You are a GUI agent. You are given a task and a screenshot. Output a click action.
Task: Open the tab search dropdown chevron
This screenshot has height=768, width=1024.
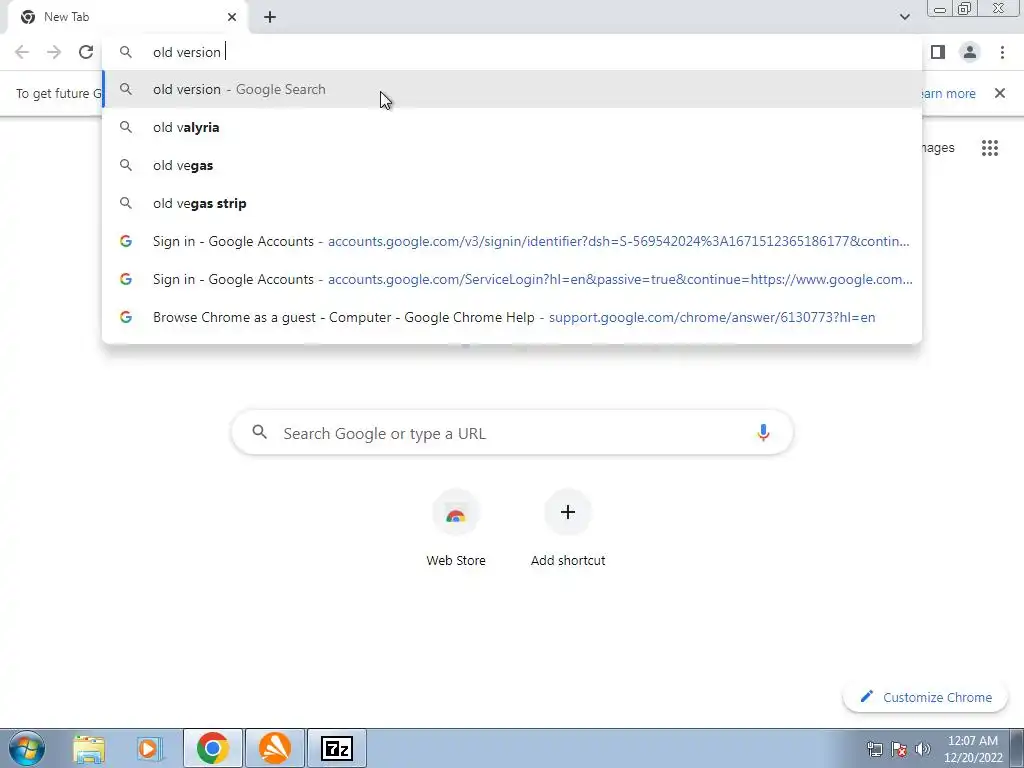(904, 17)
